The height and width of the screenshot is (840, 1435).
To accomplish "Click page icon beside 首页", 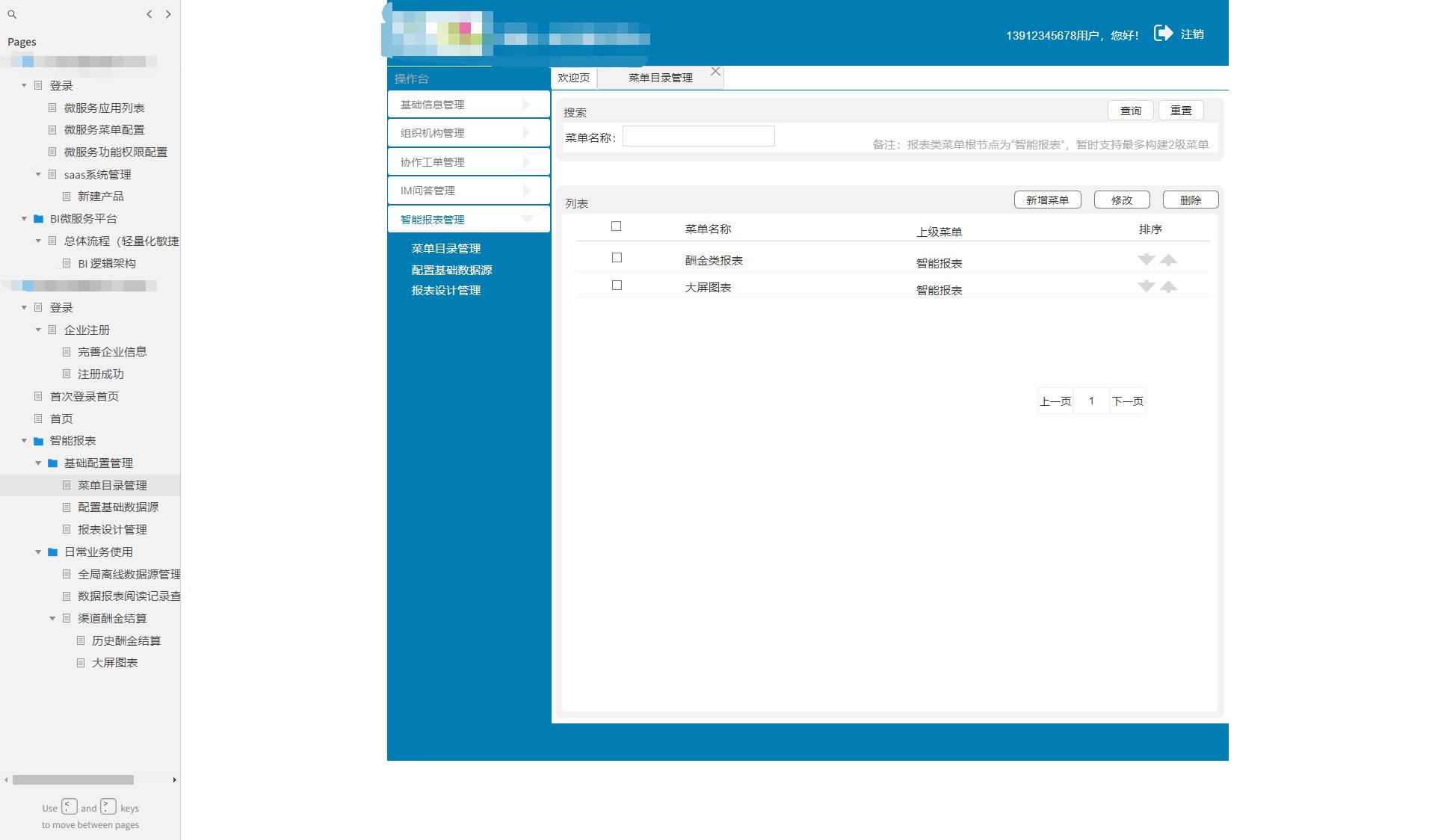I will coord(38,419).
